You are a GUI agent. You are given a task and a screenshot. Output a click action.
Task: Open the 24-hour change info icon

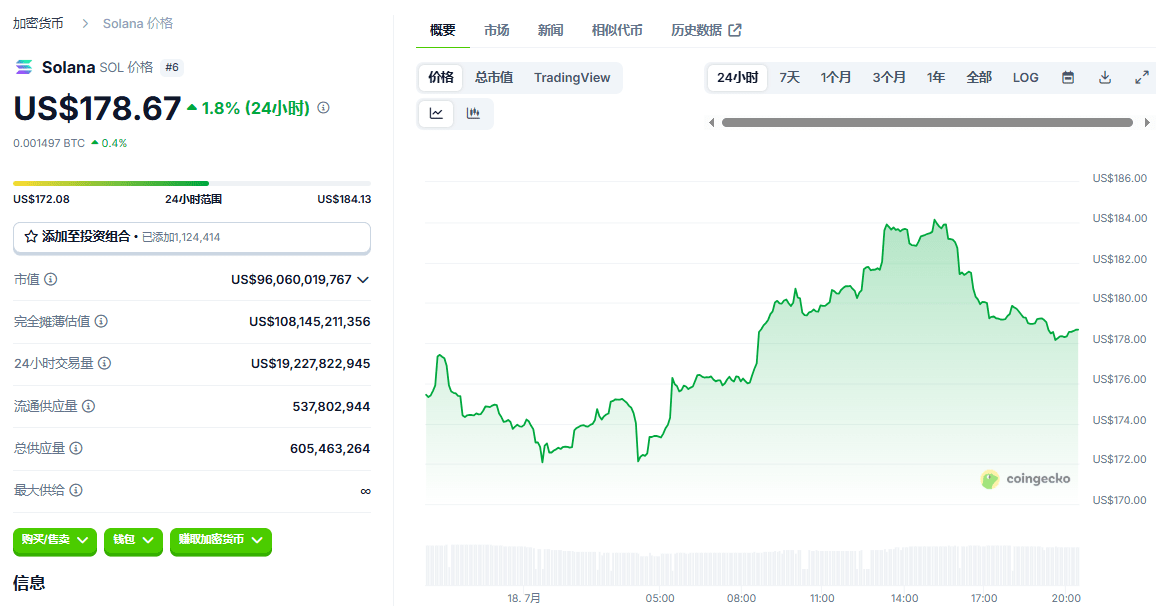(x=324, y=108)
